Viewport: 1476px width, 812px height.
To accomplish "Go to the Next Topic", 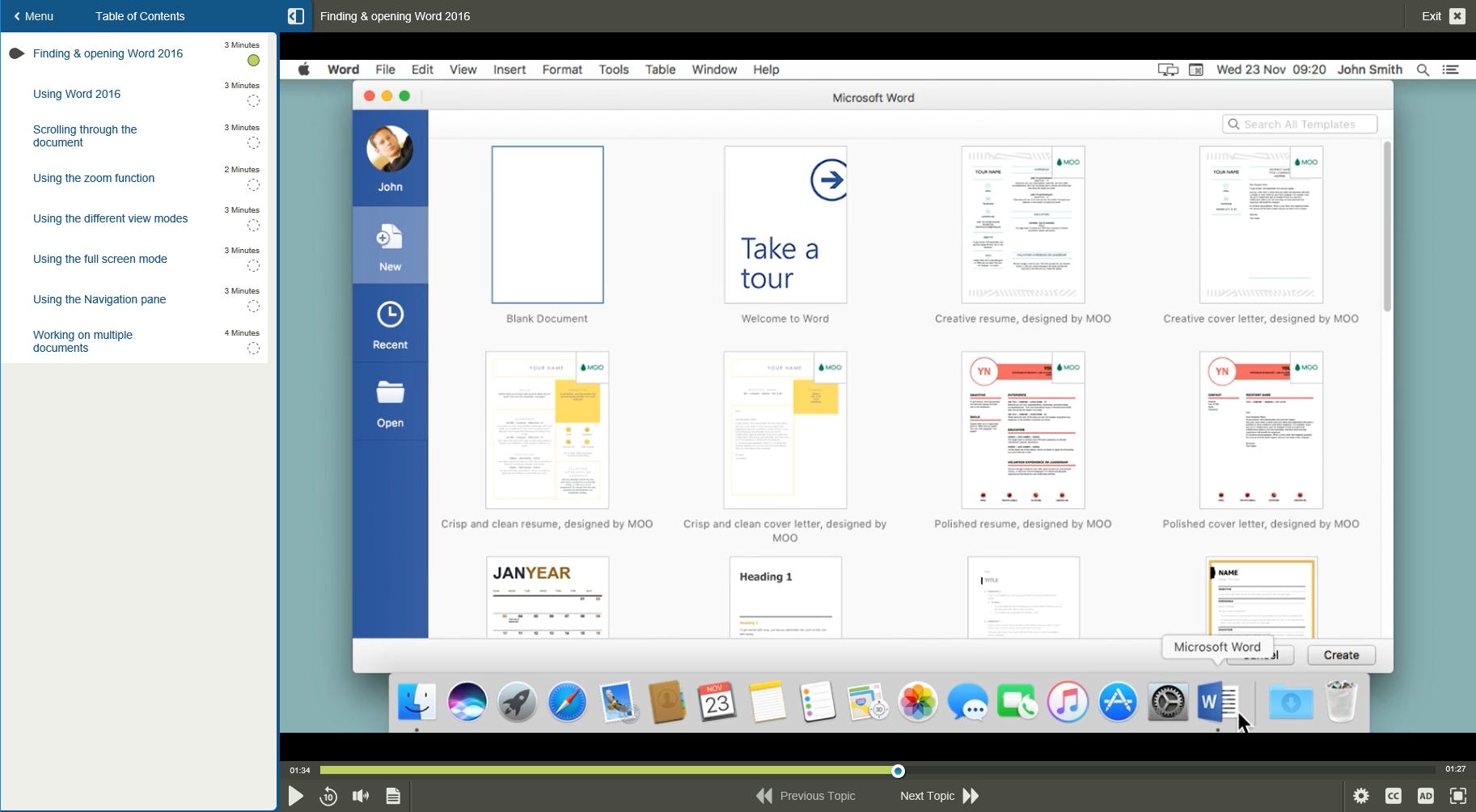I will click(x=936, y=796).
